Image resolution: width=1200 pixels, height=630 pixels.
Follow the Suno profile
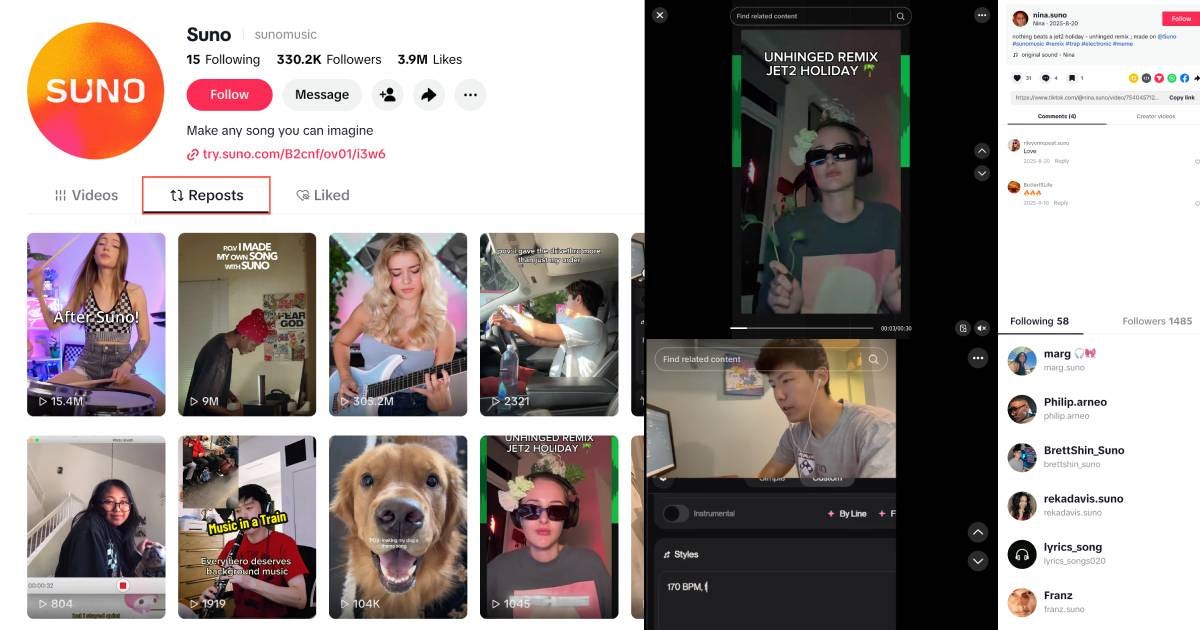click(229, 95)
